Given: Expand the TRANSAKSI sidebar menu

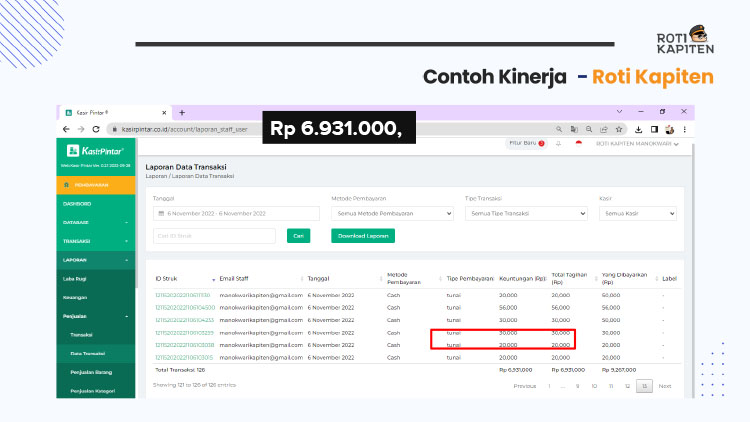Looking at the screenshot, I should (x=96, y=241).
